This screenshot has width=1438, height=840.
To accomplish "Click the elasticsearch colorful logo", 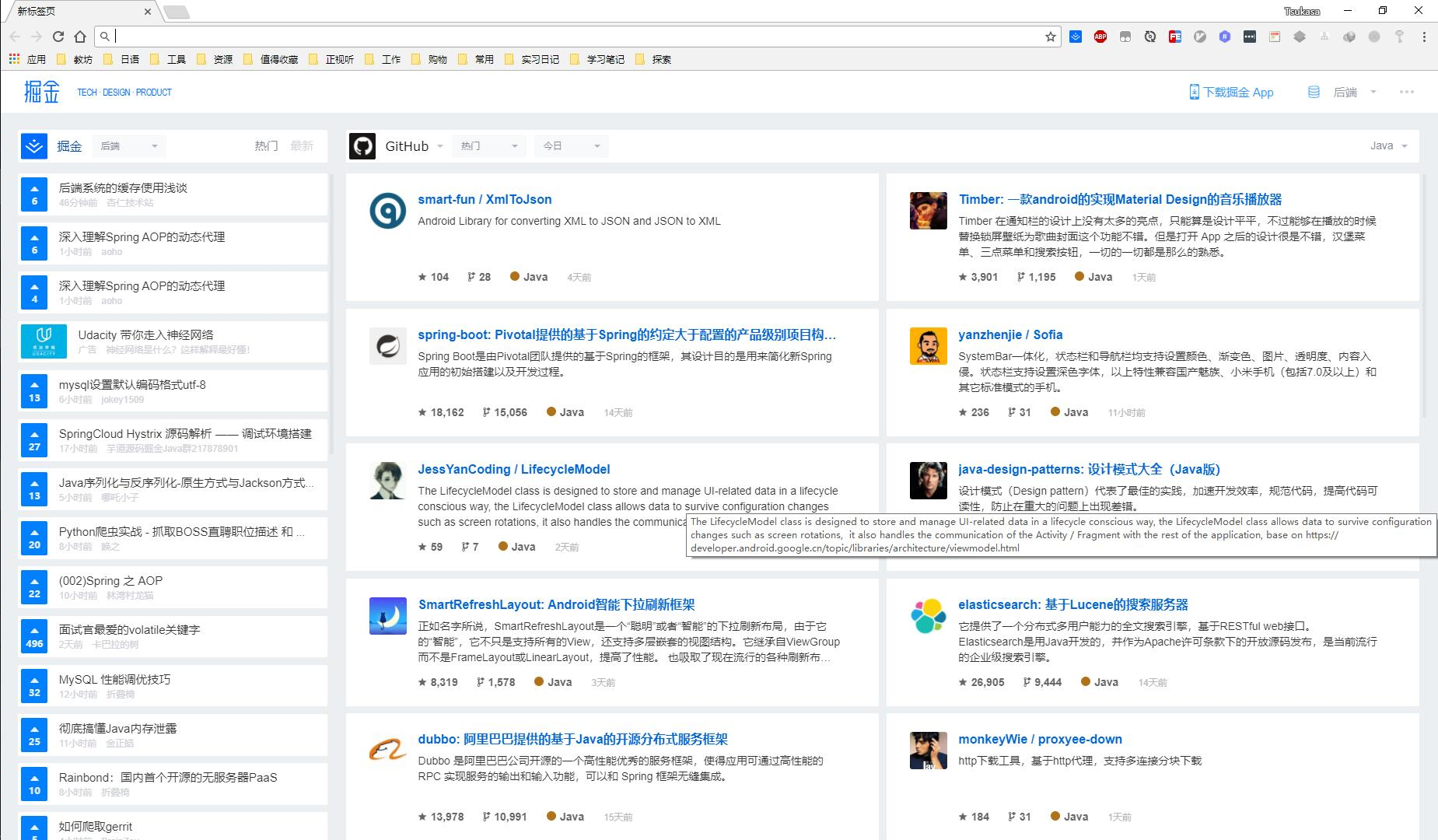I will (929, 616).
